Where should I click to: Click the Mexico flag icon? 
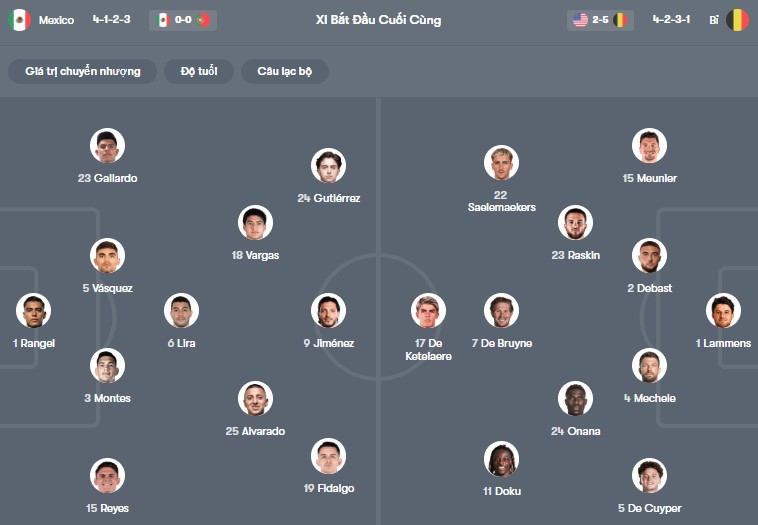pyautogui.click(x=20, y=20)
